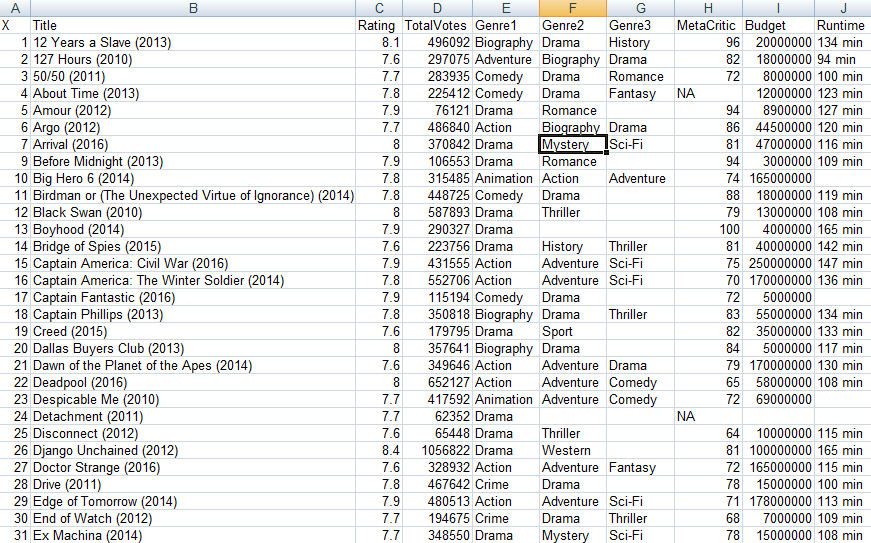Click runtime '94 min' for 127 Hours

pyautogui.click(x=843, y=59)
